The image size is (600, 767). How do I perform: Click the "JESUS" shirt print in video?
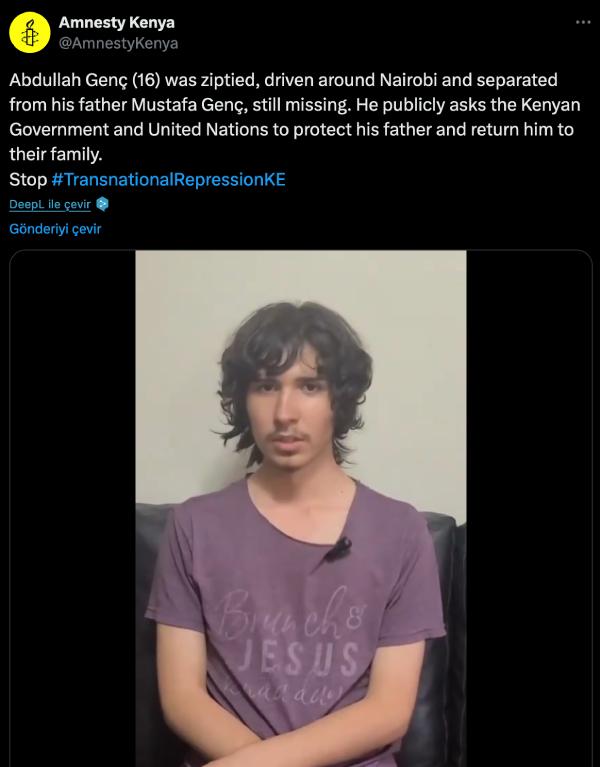point(300,658)
